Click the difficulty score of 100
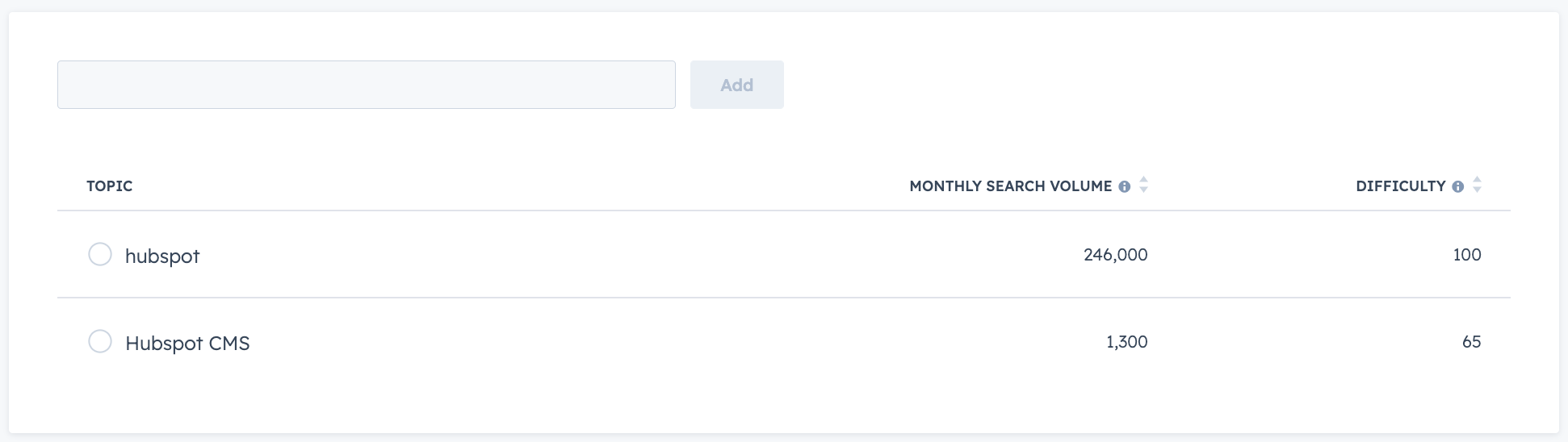 [1466, 255]
